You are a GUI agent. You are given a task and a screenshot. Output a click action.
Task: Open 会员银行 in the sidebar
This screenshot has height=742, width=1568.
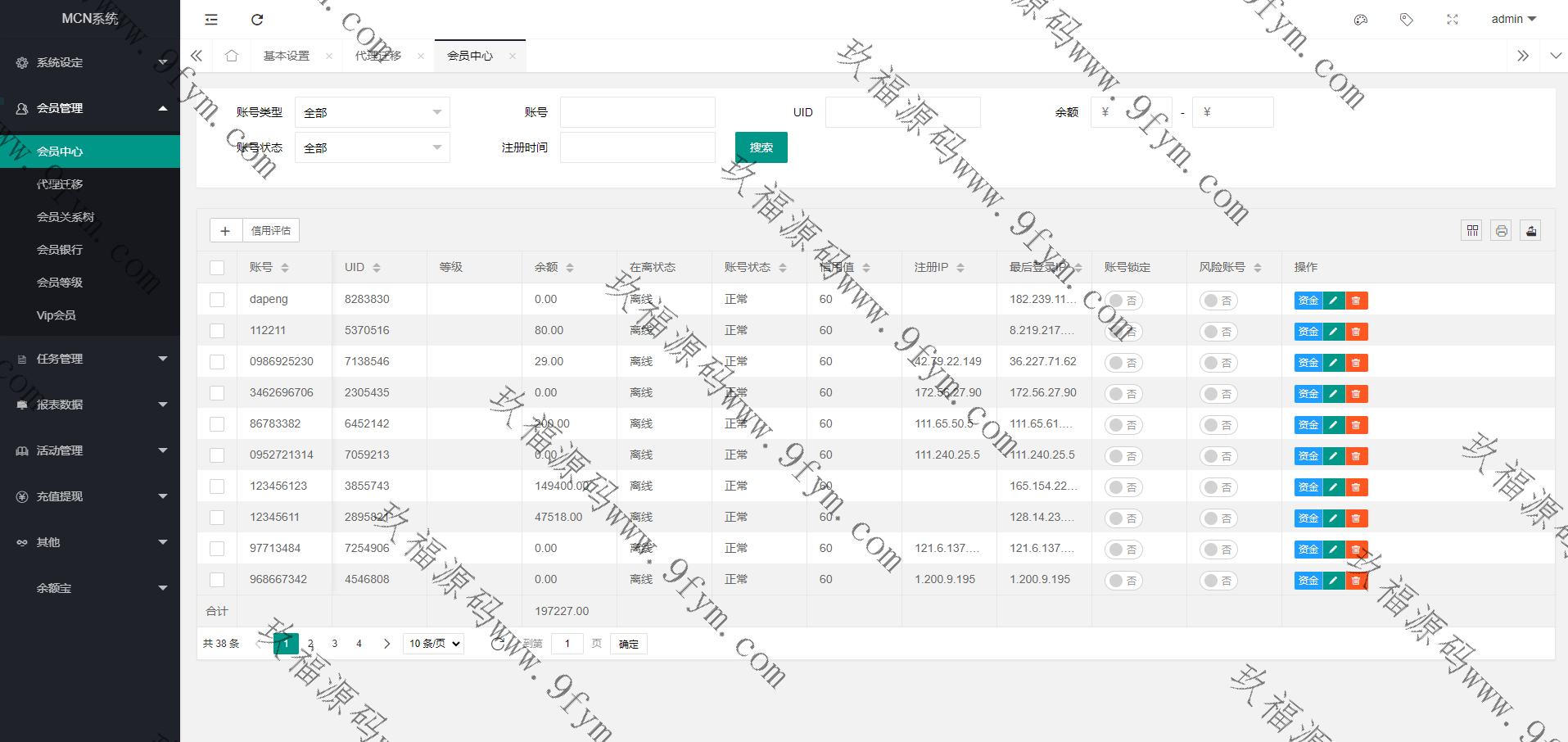click(60, 250)
